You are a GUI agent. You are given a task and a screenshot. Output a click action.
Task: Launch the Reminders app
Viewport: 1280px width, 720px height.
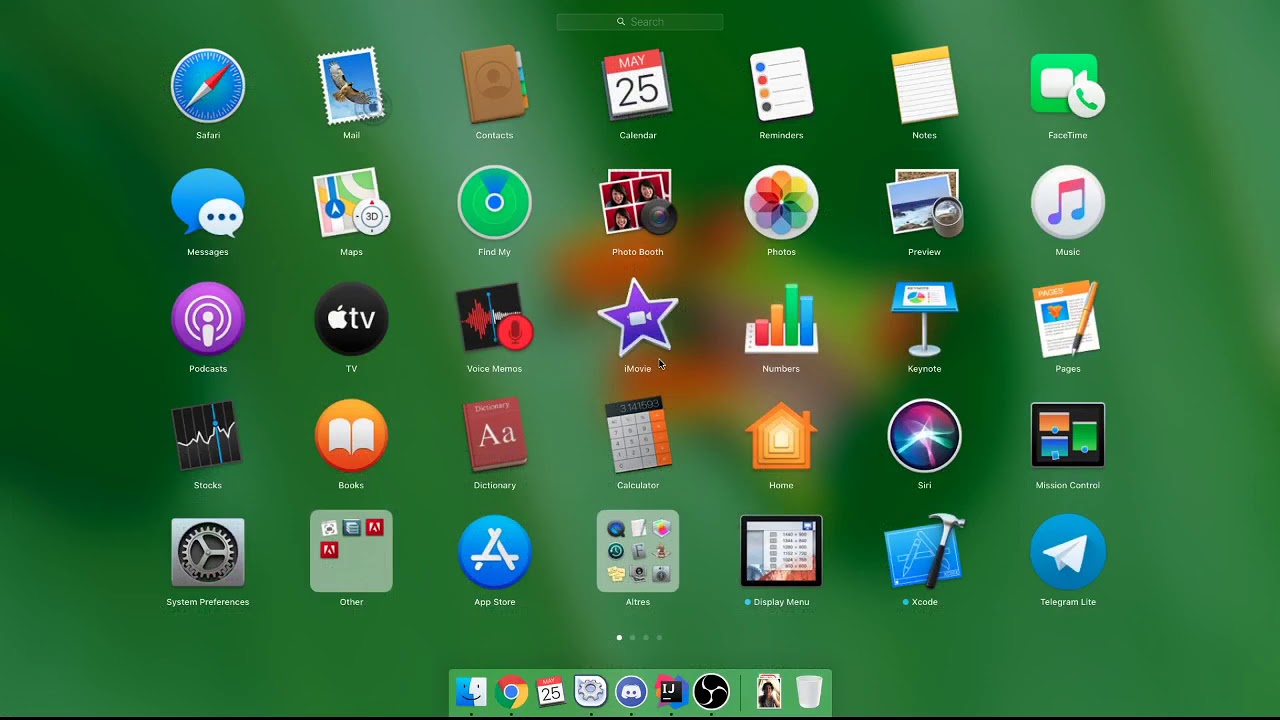[781, 86]
